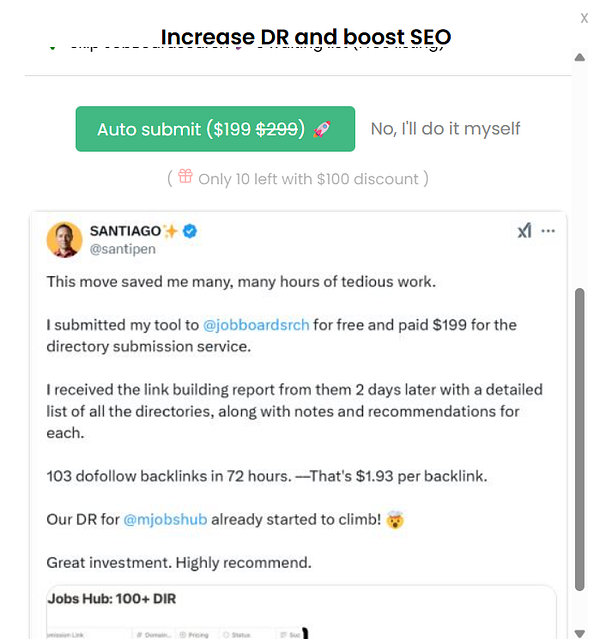Viewport: 600px width, 639px height.
Task: Click the "Increase DR and boost SEO" heading
Action: point(306,38)
